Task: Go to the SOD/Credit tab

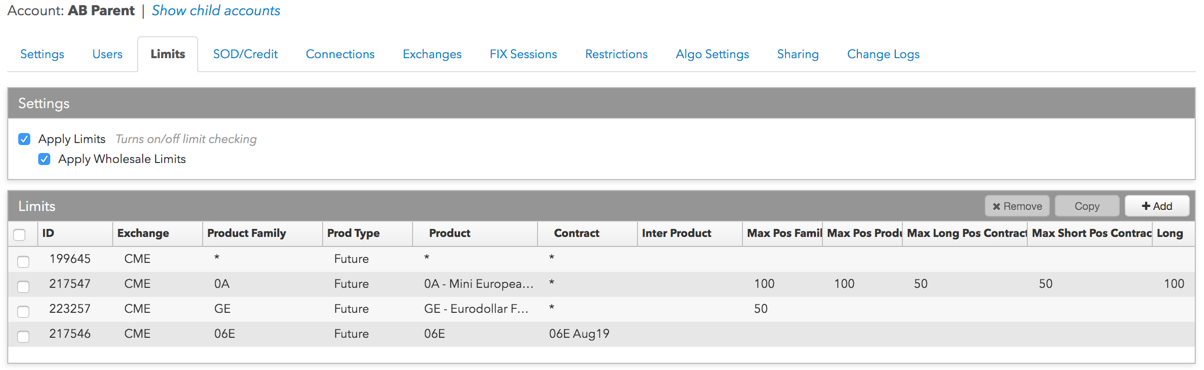Action: 245,54
